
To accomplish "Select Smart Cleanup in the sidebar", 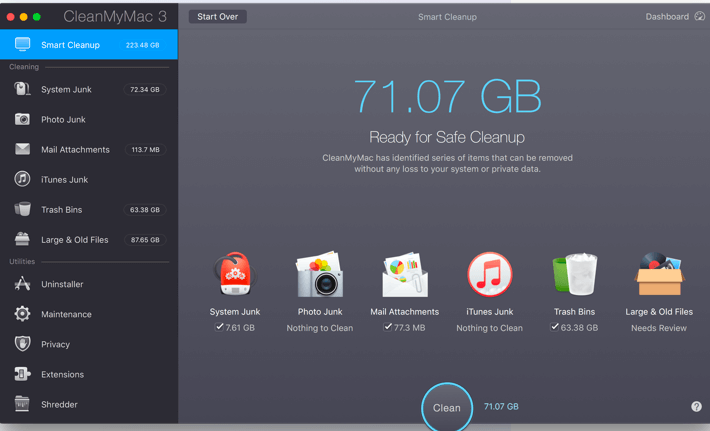I will point(89,44).
